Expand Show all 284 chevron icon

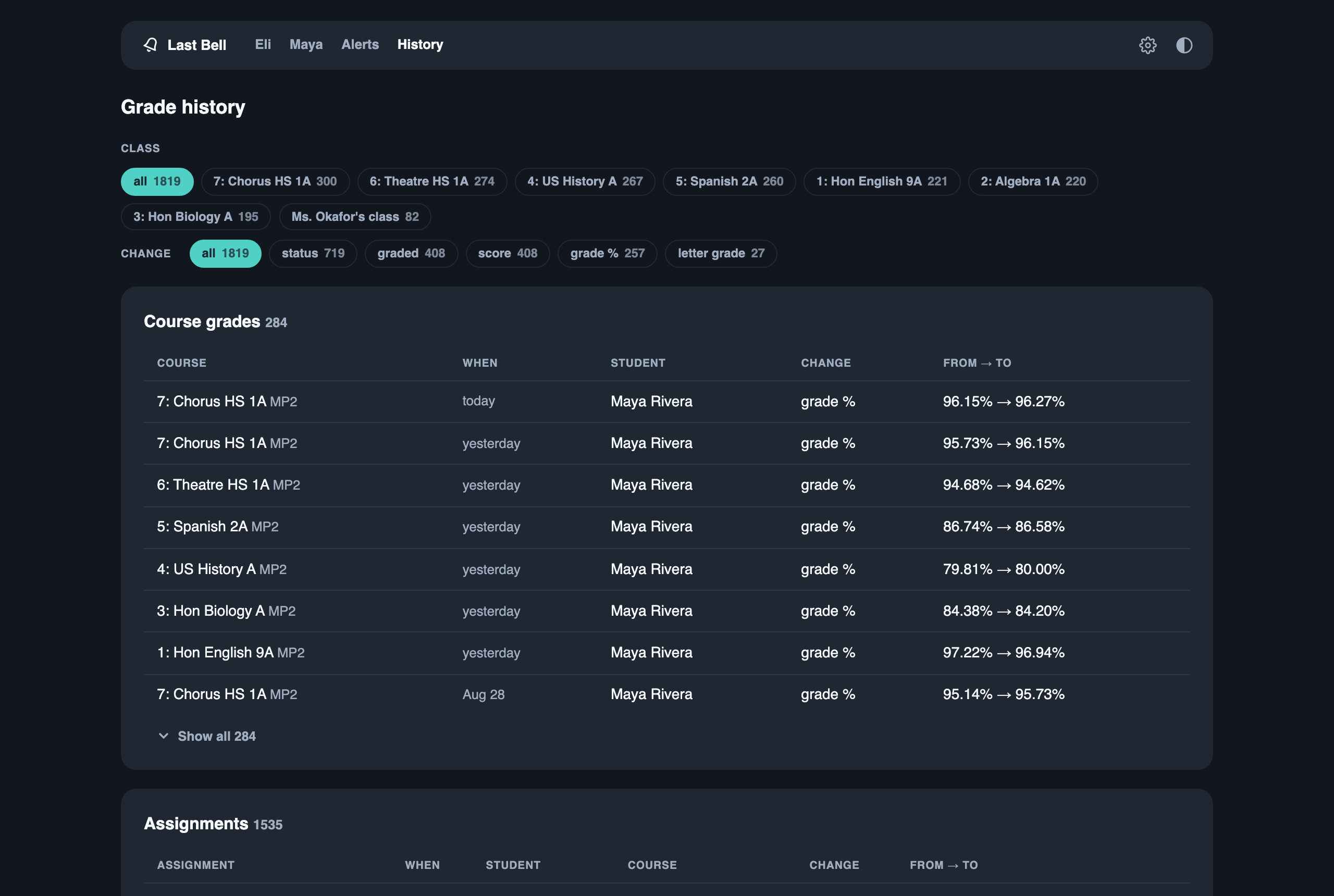(x=164, y=736)
